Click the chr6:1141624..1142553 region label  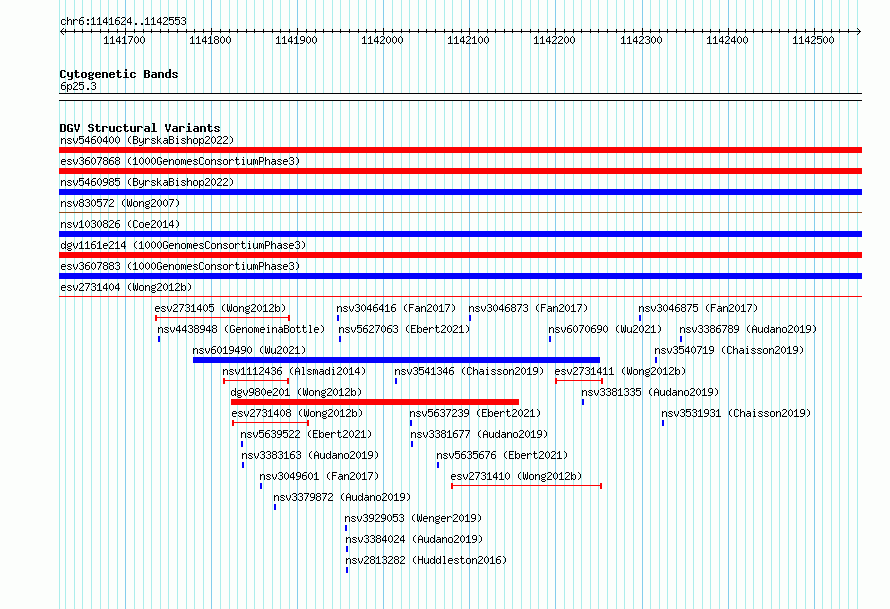pos(123,21)
